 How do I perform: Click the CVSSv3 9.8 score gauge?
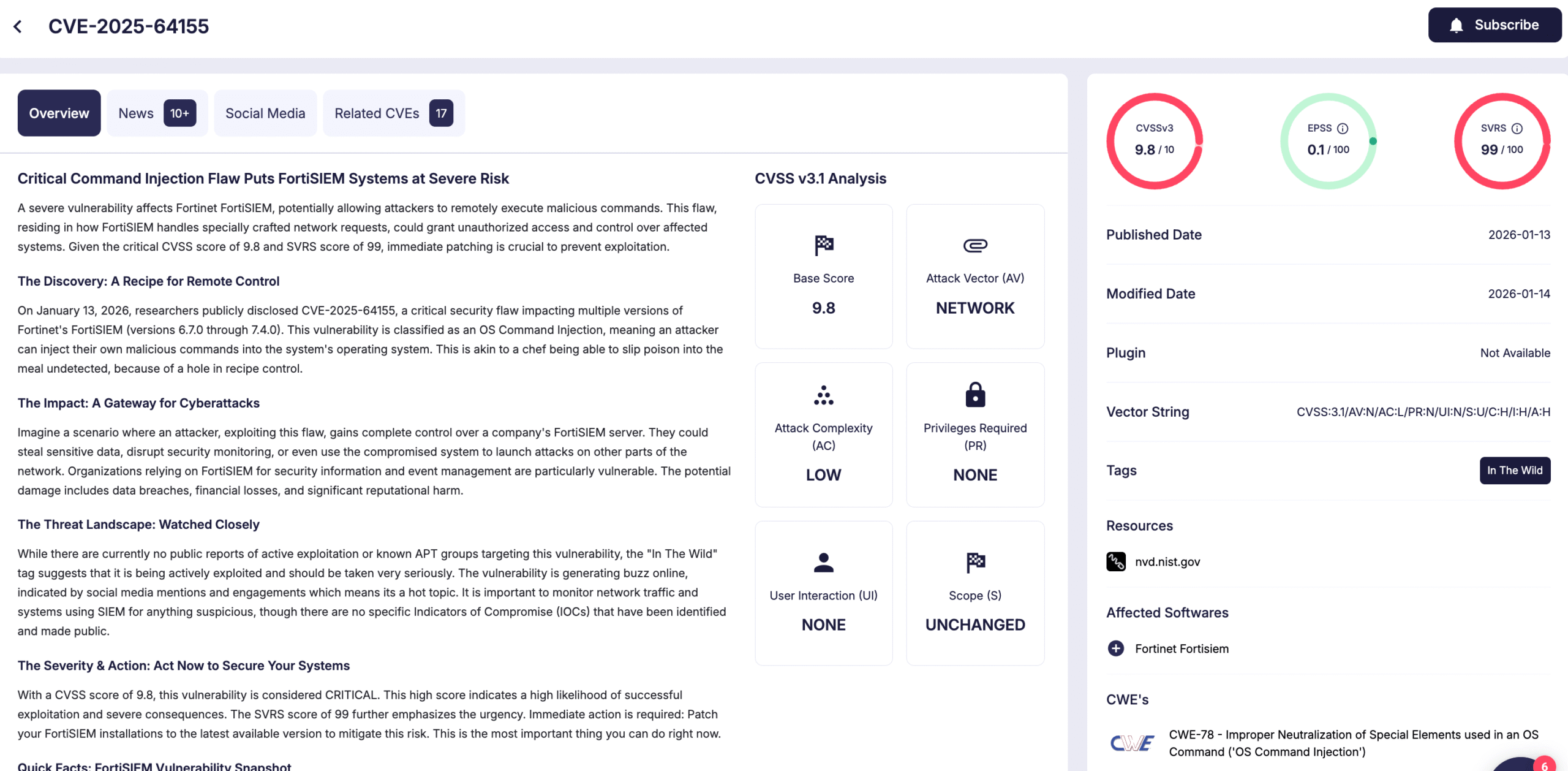pyautogui.click(x=1155, y=141)
